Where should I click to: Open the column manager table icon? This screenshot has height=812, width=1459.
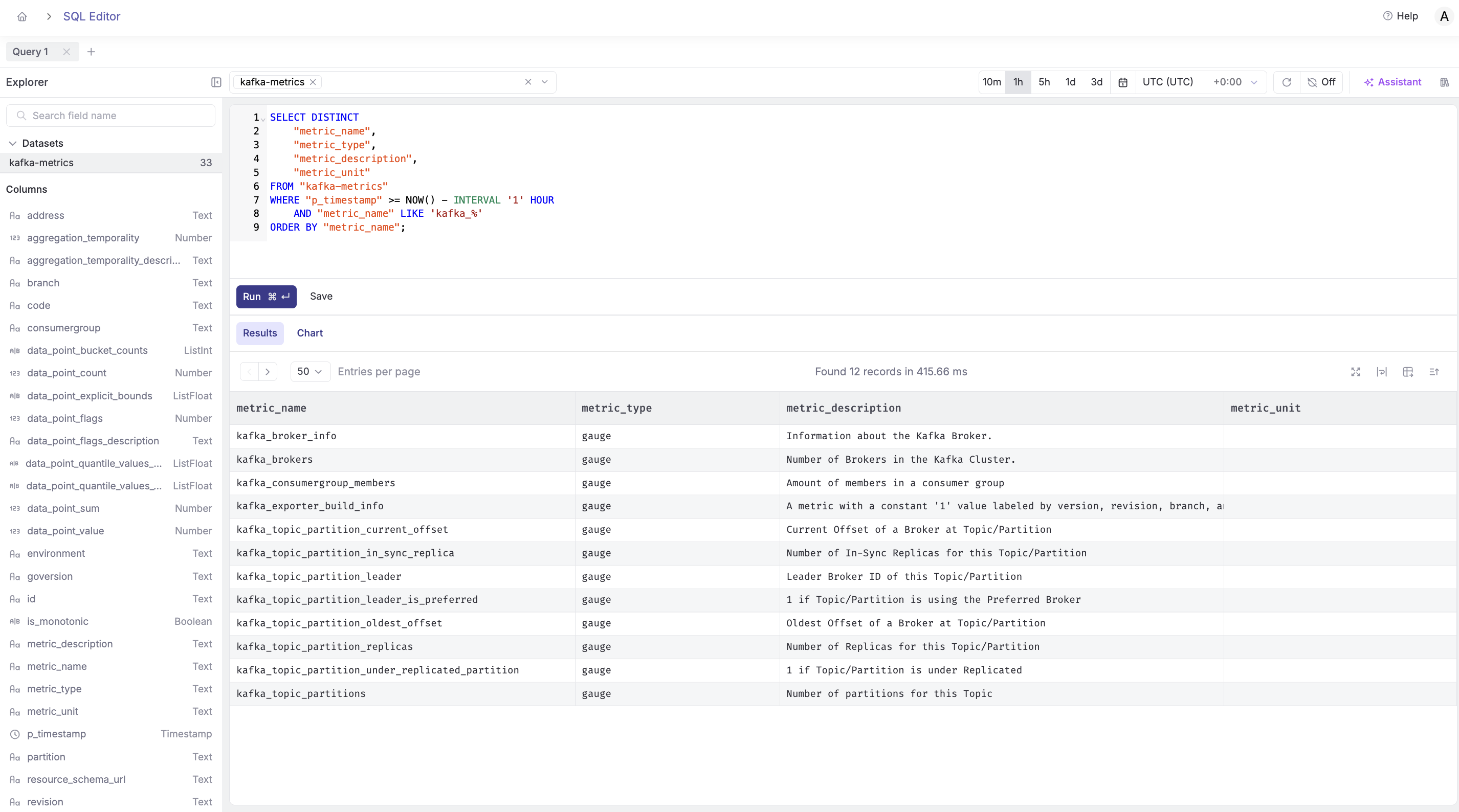tap(1407, 371)
